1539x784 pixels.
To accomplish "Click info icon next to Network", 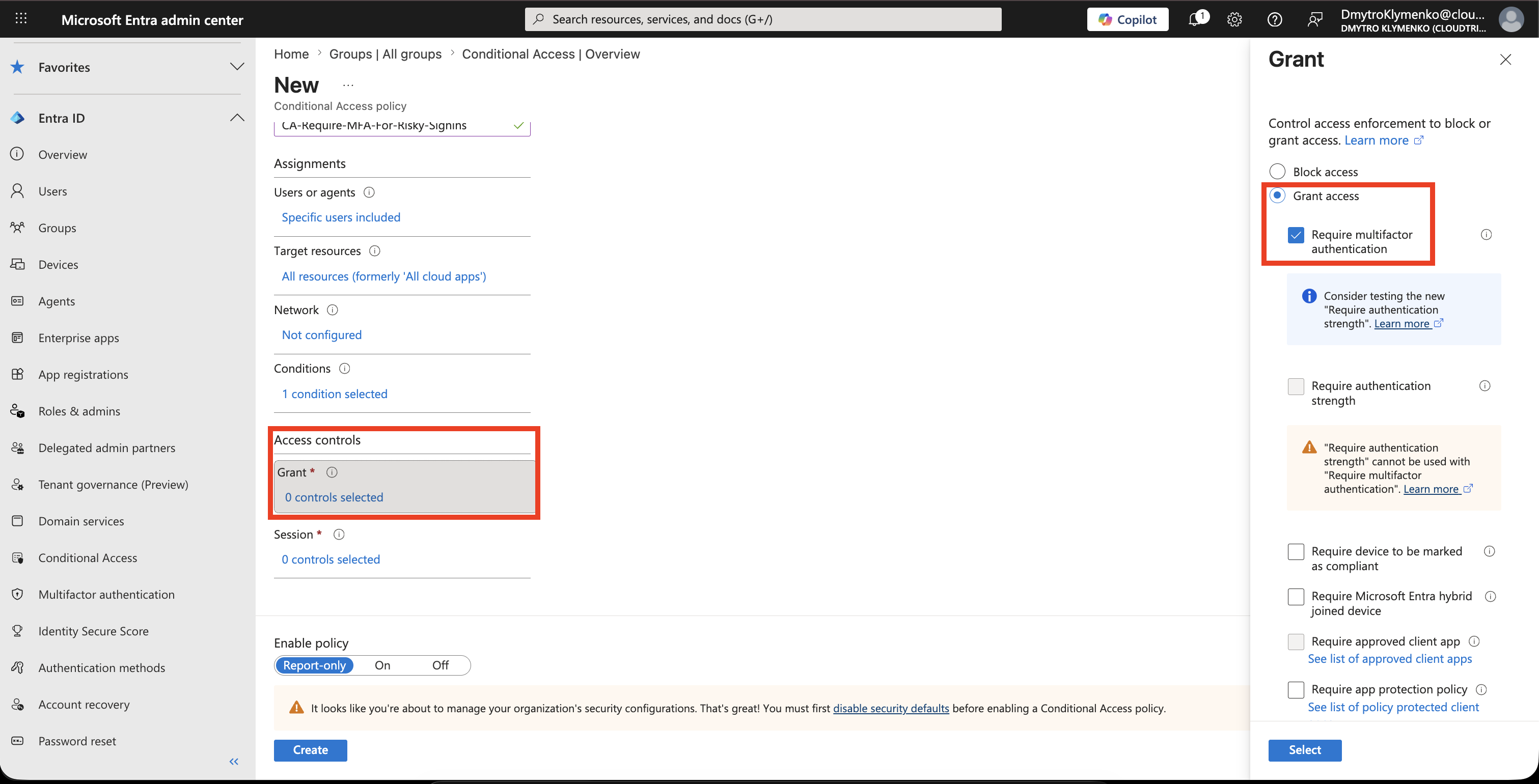I will point(333,310).
